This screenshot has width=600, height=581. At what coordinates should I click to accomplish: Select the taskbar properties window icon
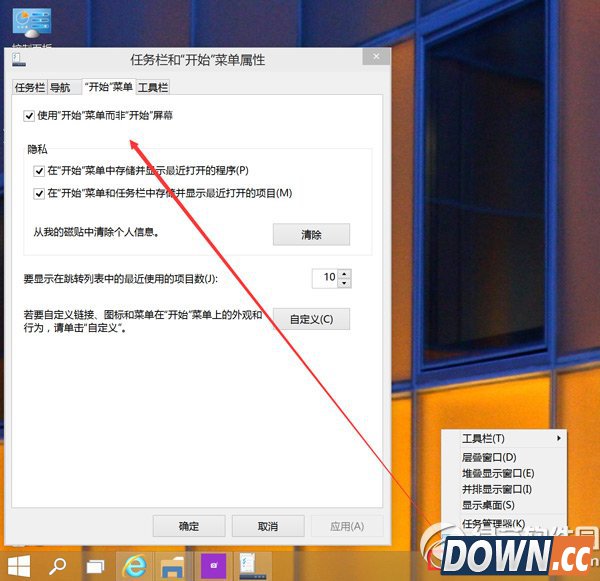tap(252, 566)
